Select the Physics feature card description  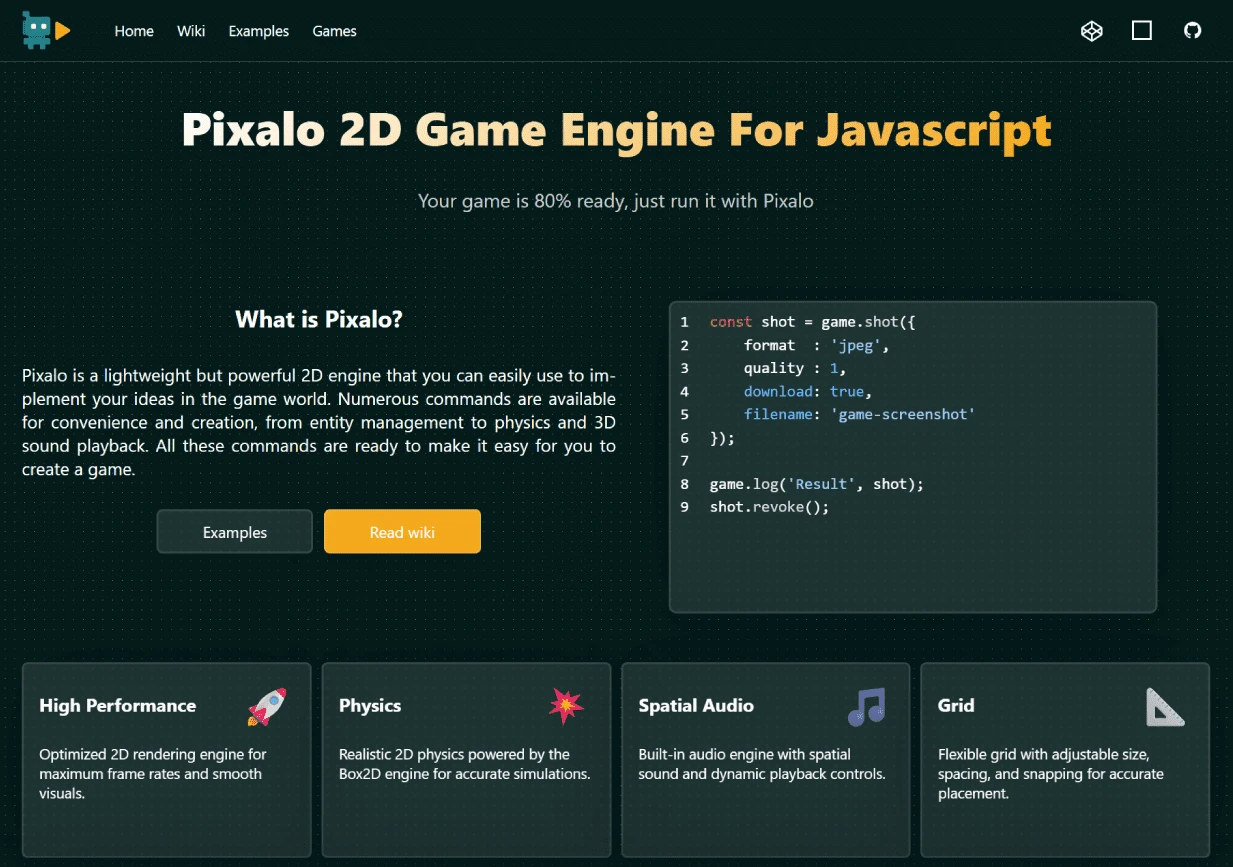click(465, 764)
